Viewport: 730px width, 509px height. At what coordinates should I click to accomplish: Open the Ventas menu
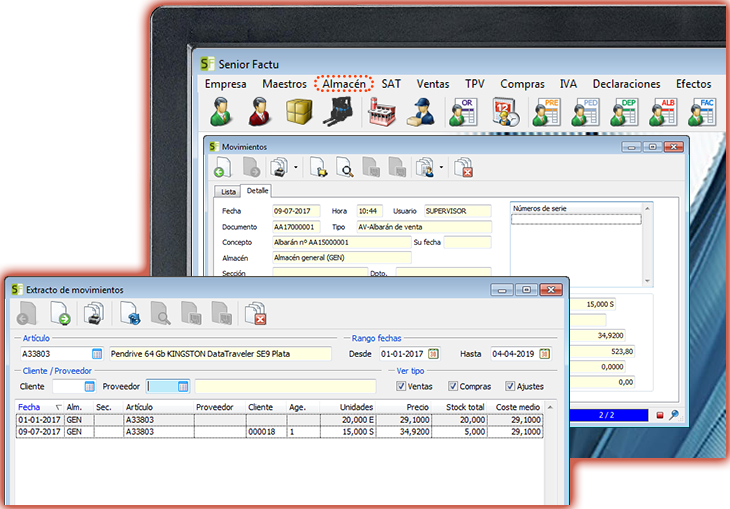pos(433,84)
